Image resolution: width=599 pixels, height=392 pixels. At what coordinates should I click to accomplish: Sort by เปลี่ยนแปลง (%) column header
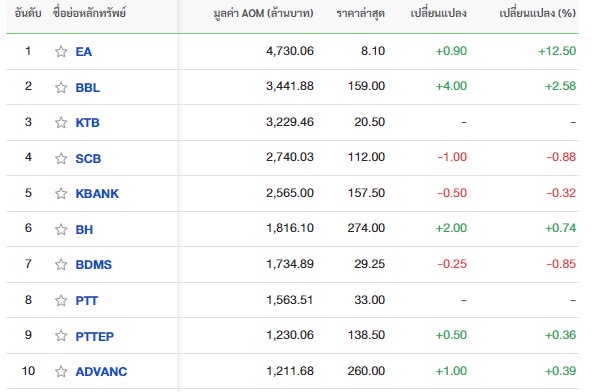pyautogui.click(x=537, y=13)
